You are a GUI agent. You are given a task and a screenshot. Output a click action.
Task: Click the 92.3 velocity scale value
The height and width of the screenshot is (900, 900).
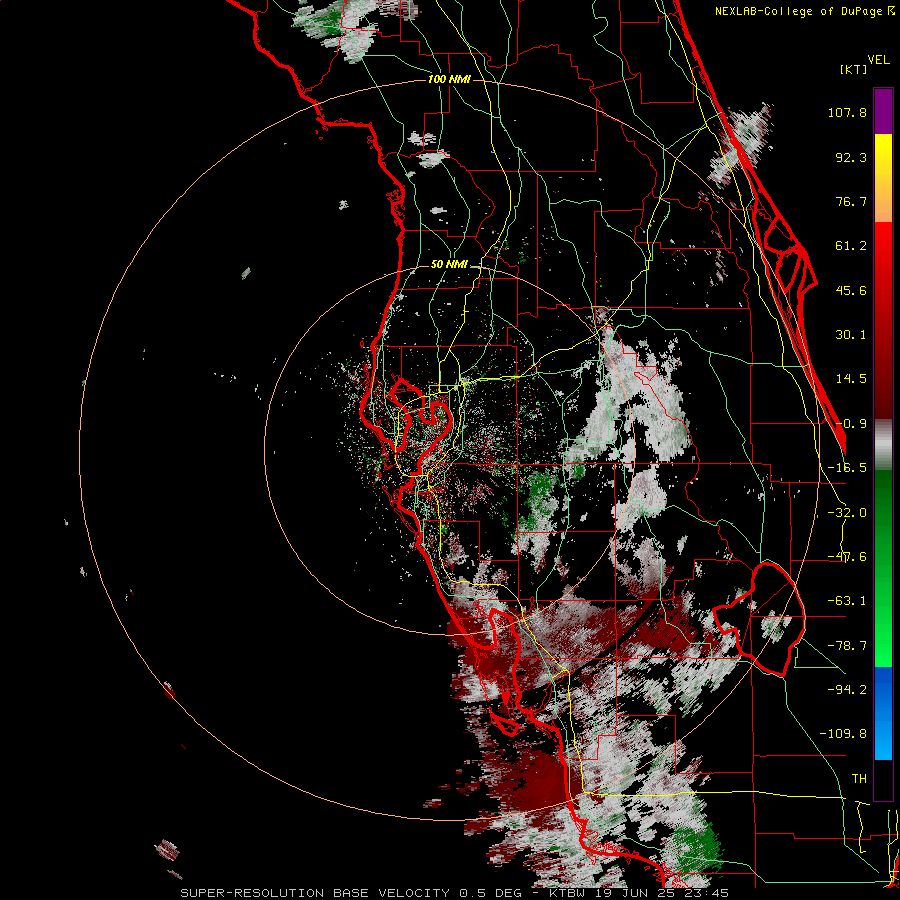851,157
